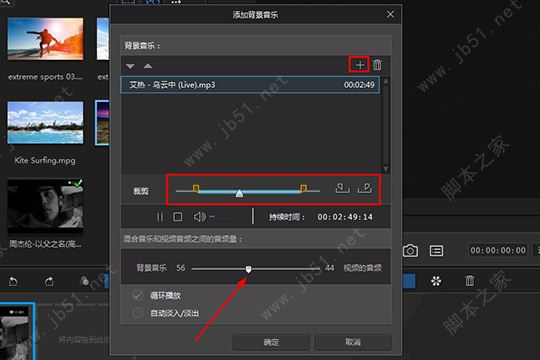Click the duration timecode 00:02:49:14

(x=345, y=217)
